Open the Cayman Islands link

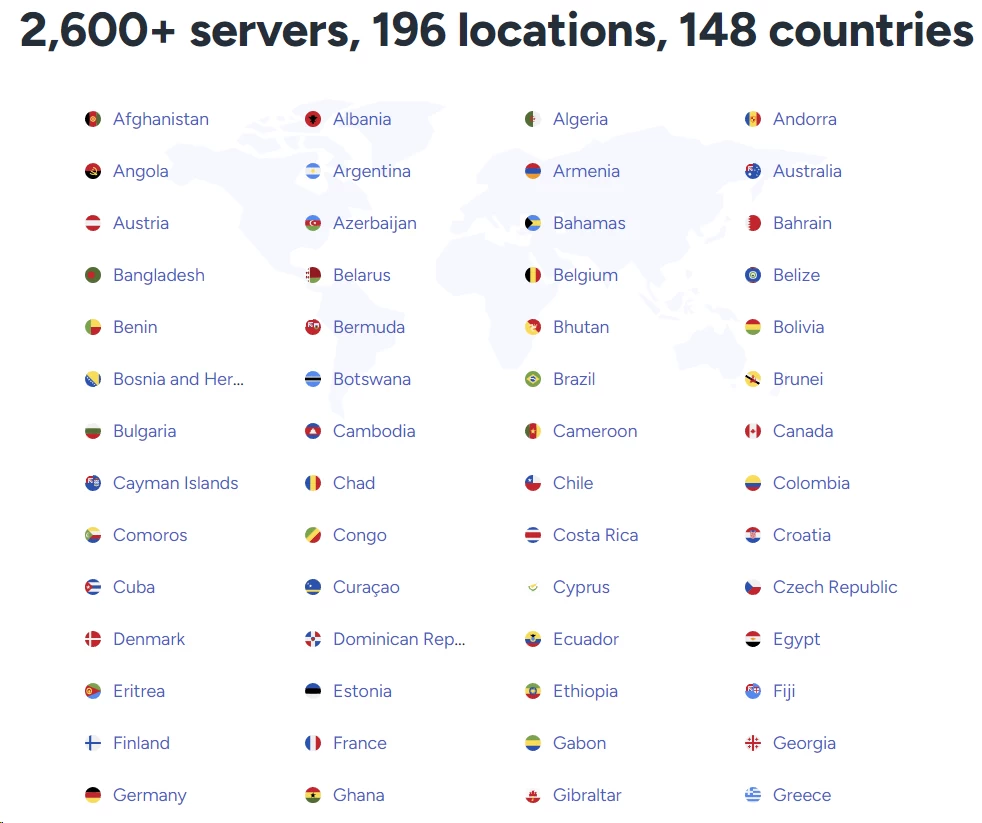click(175, 483)
